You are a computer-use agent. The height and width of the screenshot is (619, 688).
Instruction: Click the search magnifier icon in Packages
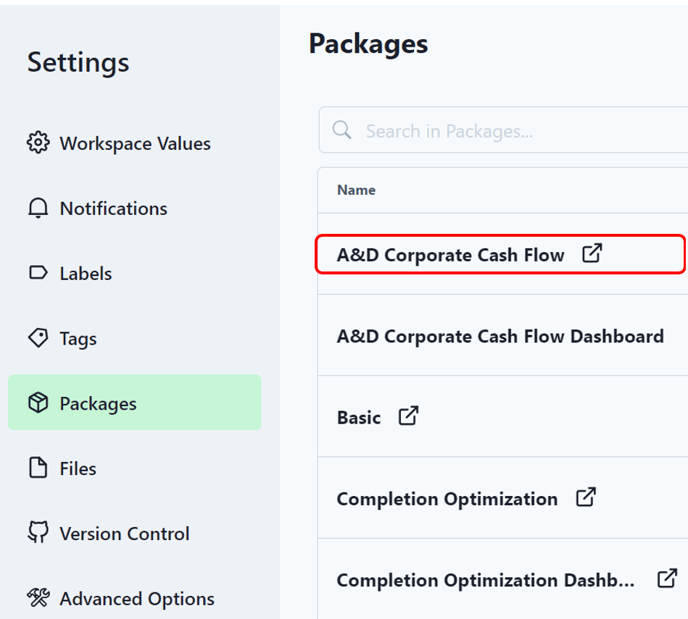pos(342,130)
